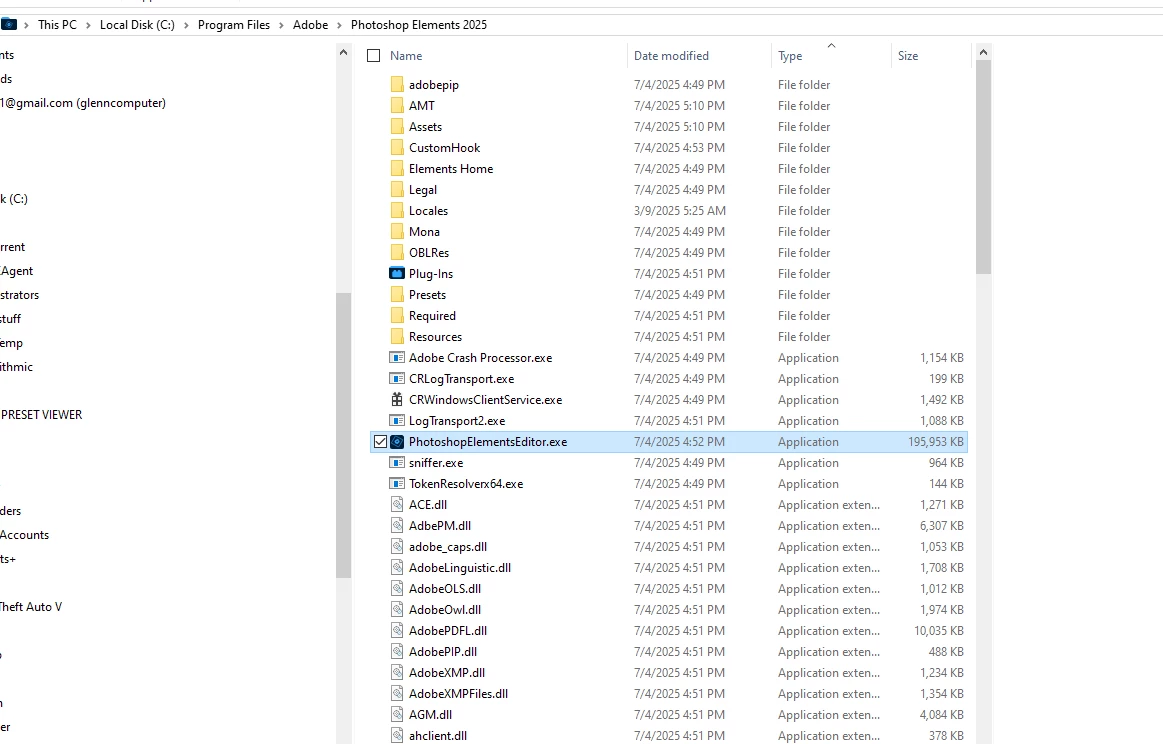Select the (C:) drive in navigation pane
1163x744 pixels.
(14, 200)
